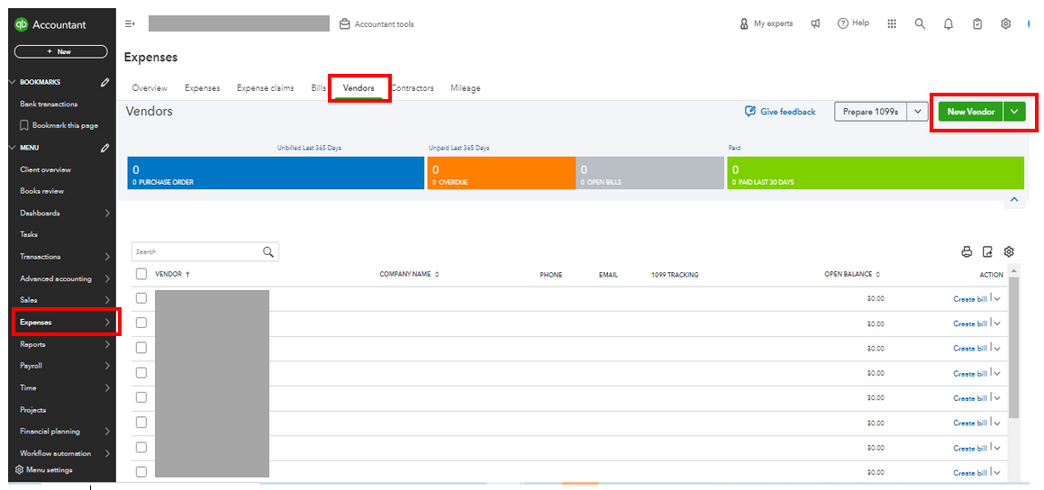Click the New Vendor button

tap(971, 112)
